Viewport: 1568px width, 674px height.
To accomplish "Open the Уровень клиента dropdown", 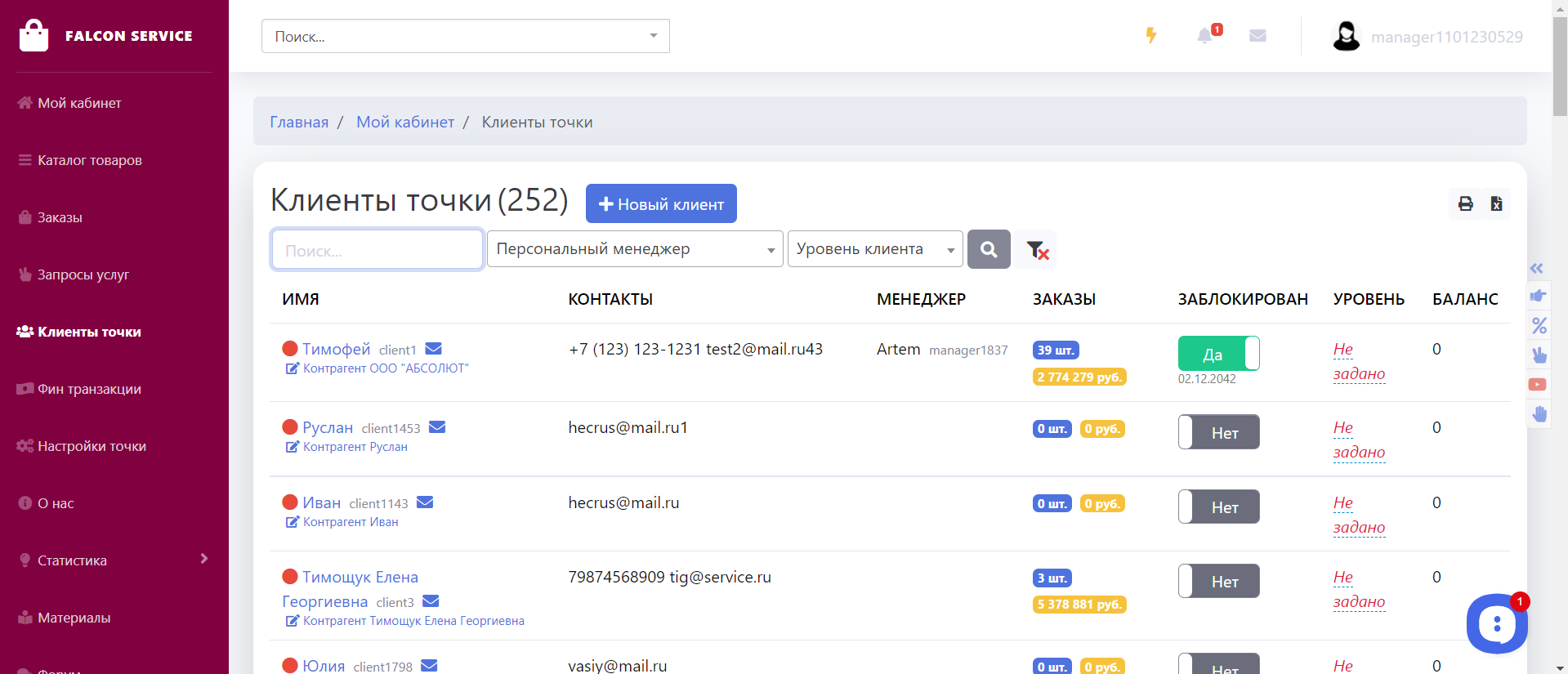I will pyautogui.click(x=874, y=249).
